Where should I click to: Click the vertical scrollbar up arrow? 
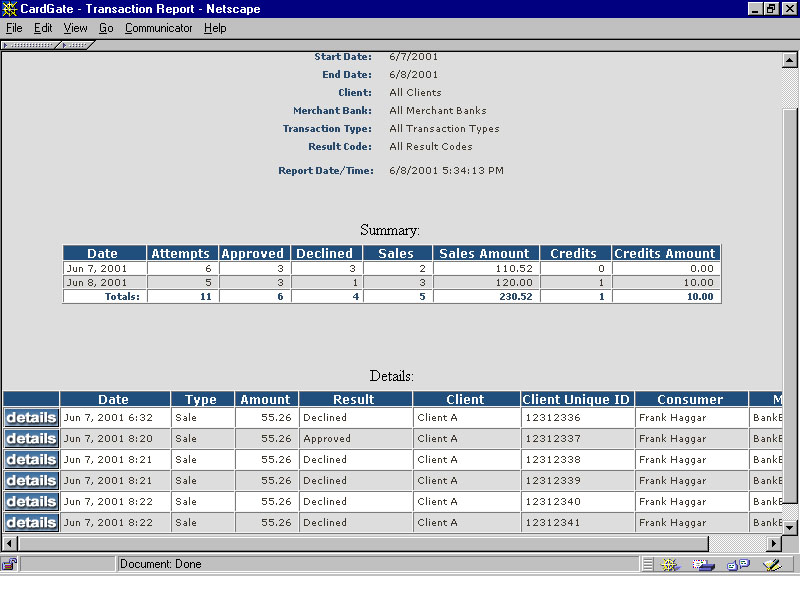[x=788, y=60]
